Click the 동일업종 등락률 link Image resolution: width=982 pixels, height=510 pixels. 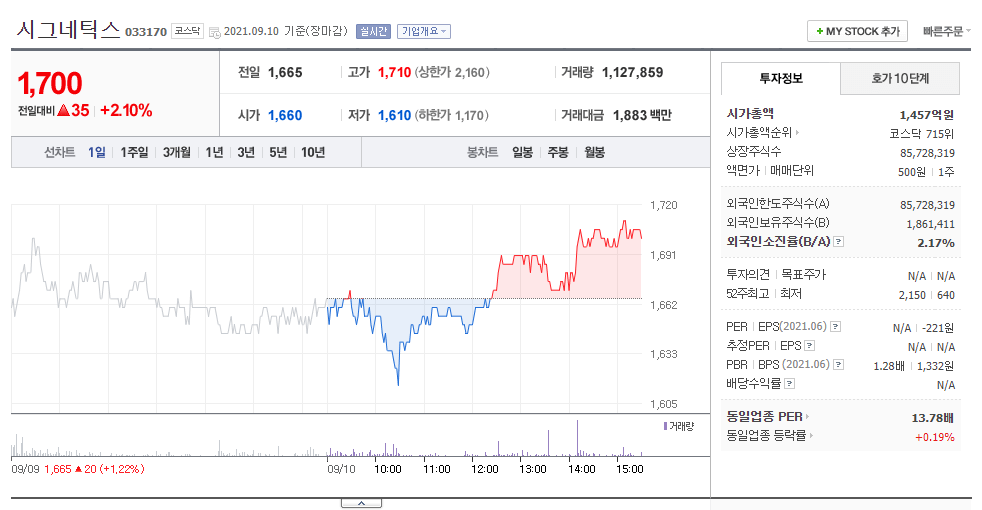767,435
